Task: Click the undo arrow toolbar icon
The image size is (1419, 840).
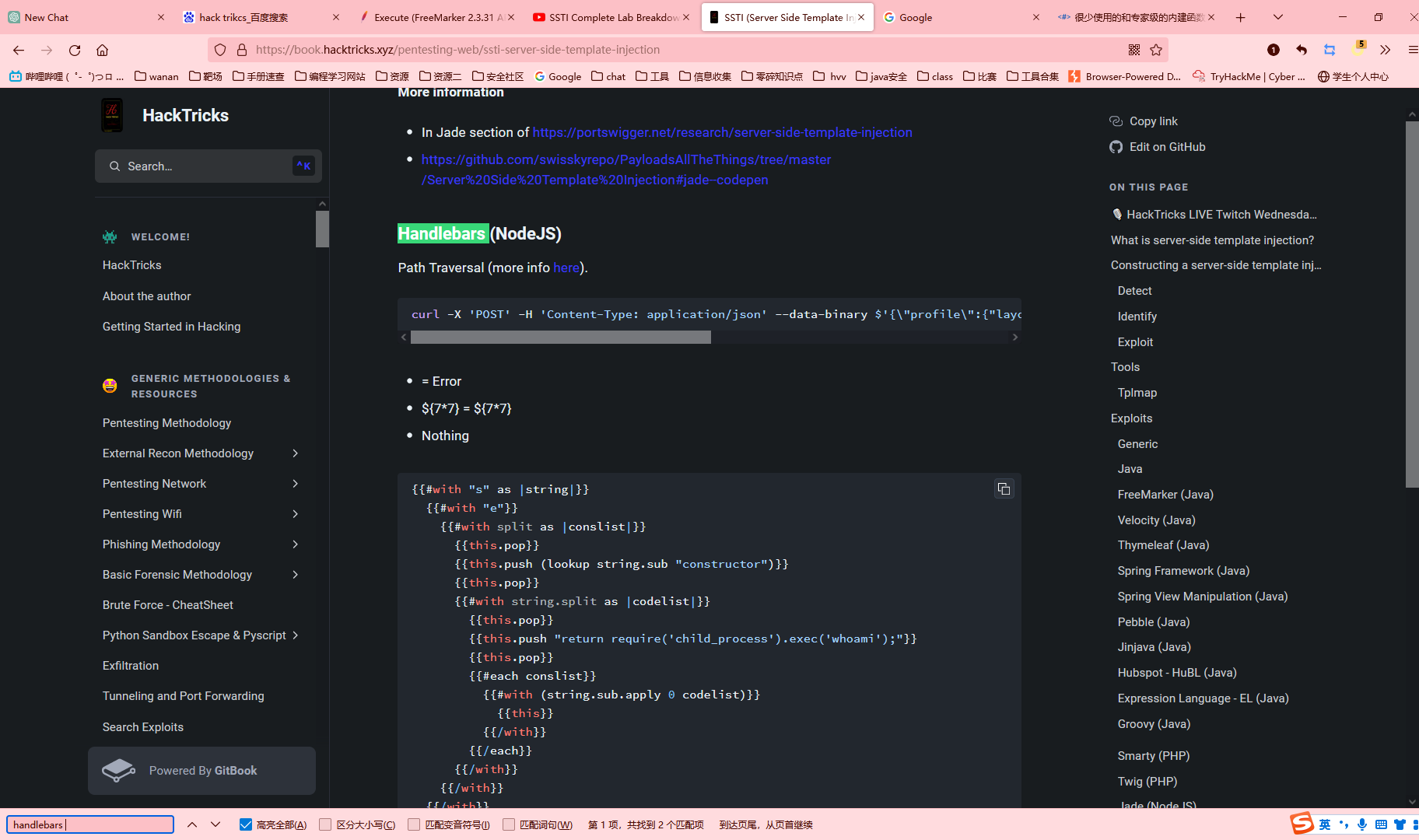Action: (x=1302, y=50)
